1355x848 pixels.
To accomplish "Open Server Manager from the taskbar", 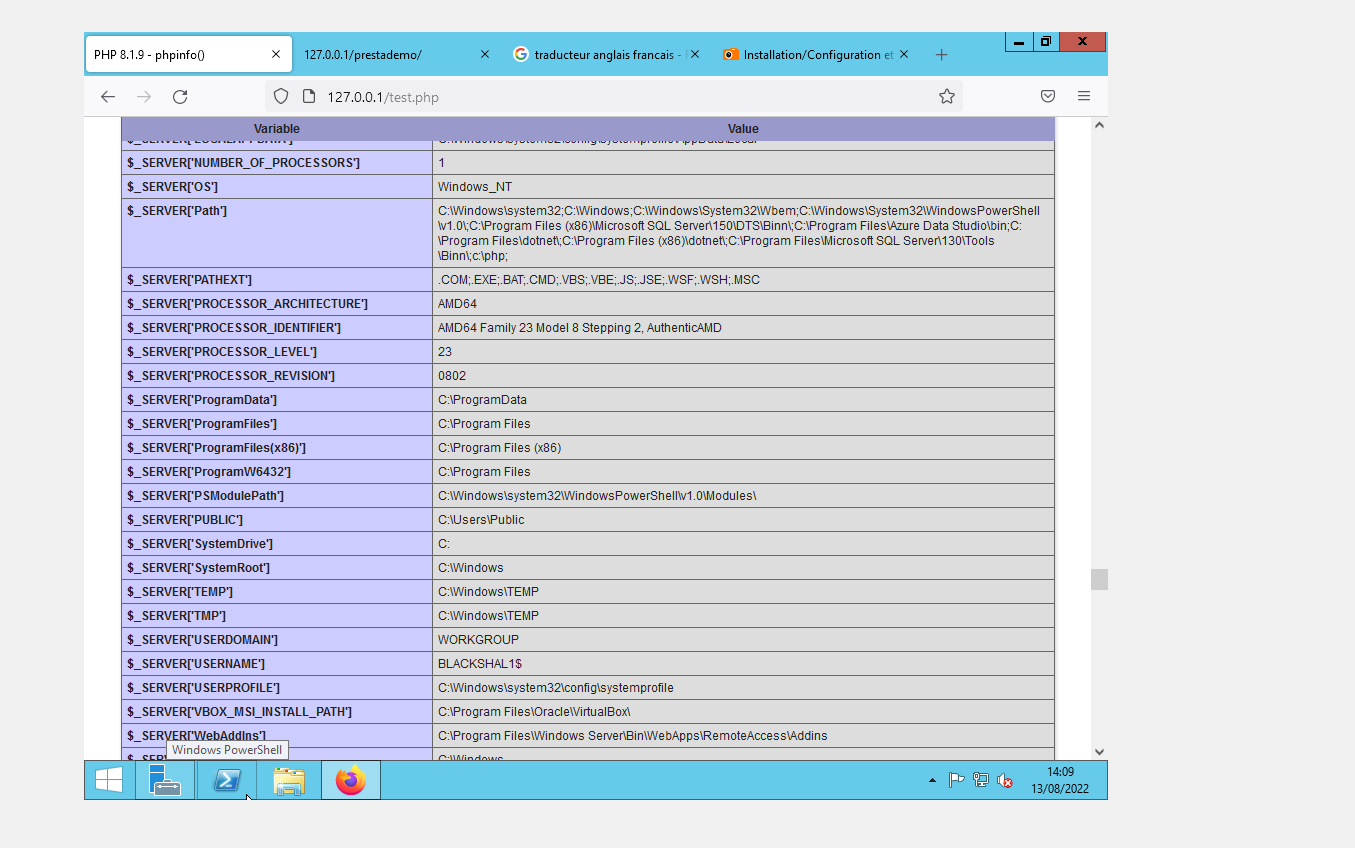I will pos(165,780).
